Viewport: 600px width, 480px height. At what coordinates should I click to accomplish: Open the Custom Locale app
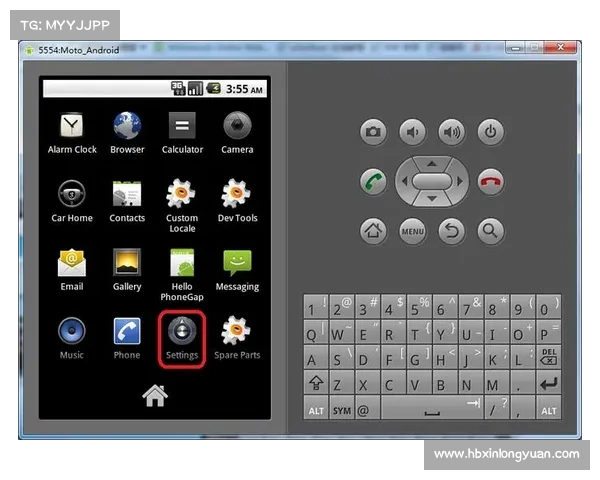(x=182, y=206)
